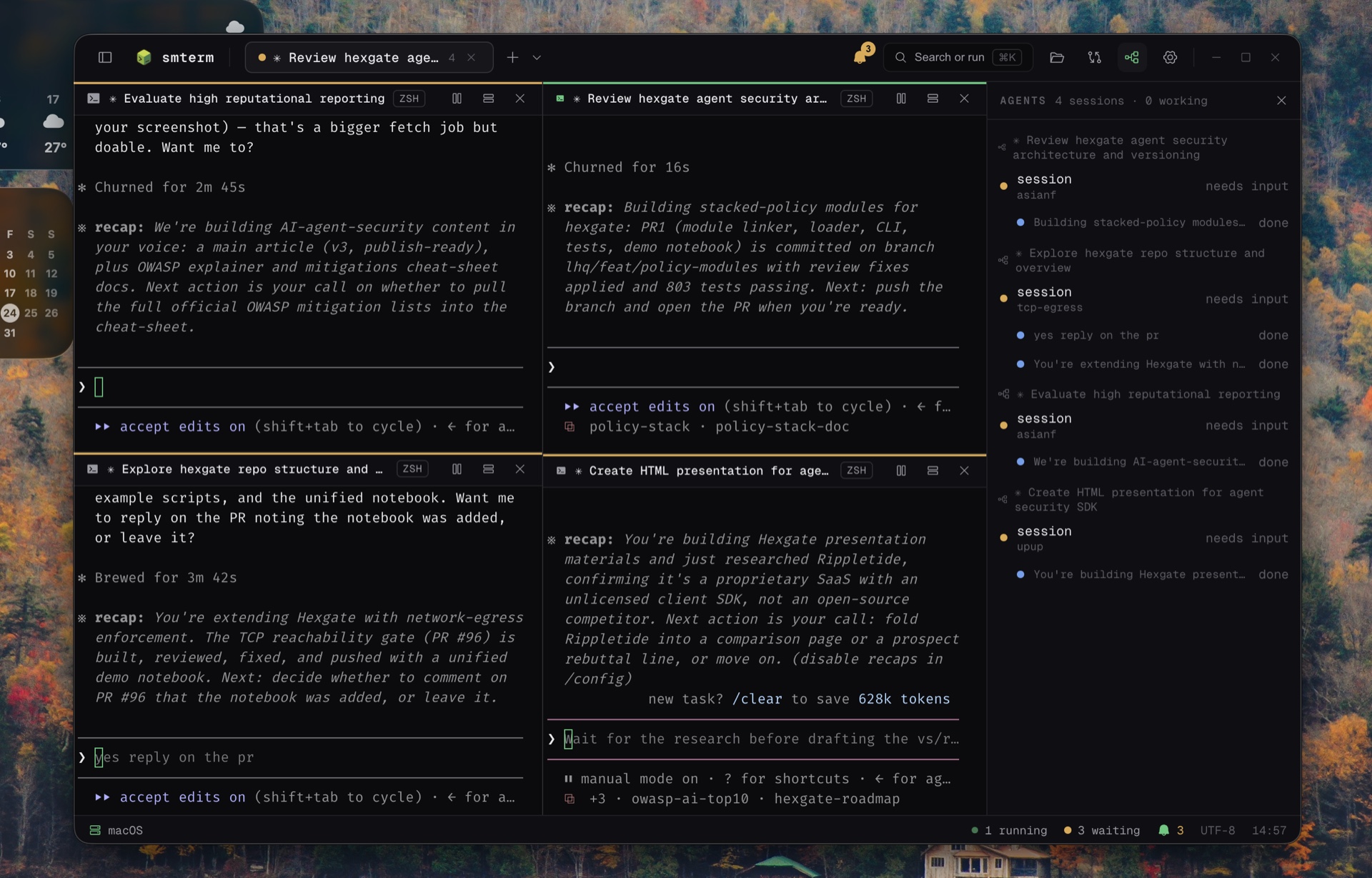Open the macOS indicator in status bar
This screenshot has width=1372, height=878.
coord(116,830)
